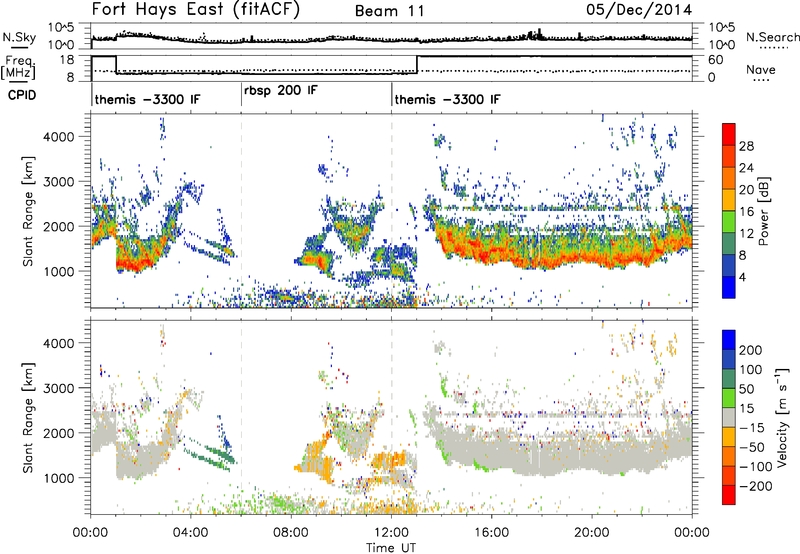
Task: Click the dashed 12:00 CPID marker in velocity panel
Action: 392,417
